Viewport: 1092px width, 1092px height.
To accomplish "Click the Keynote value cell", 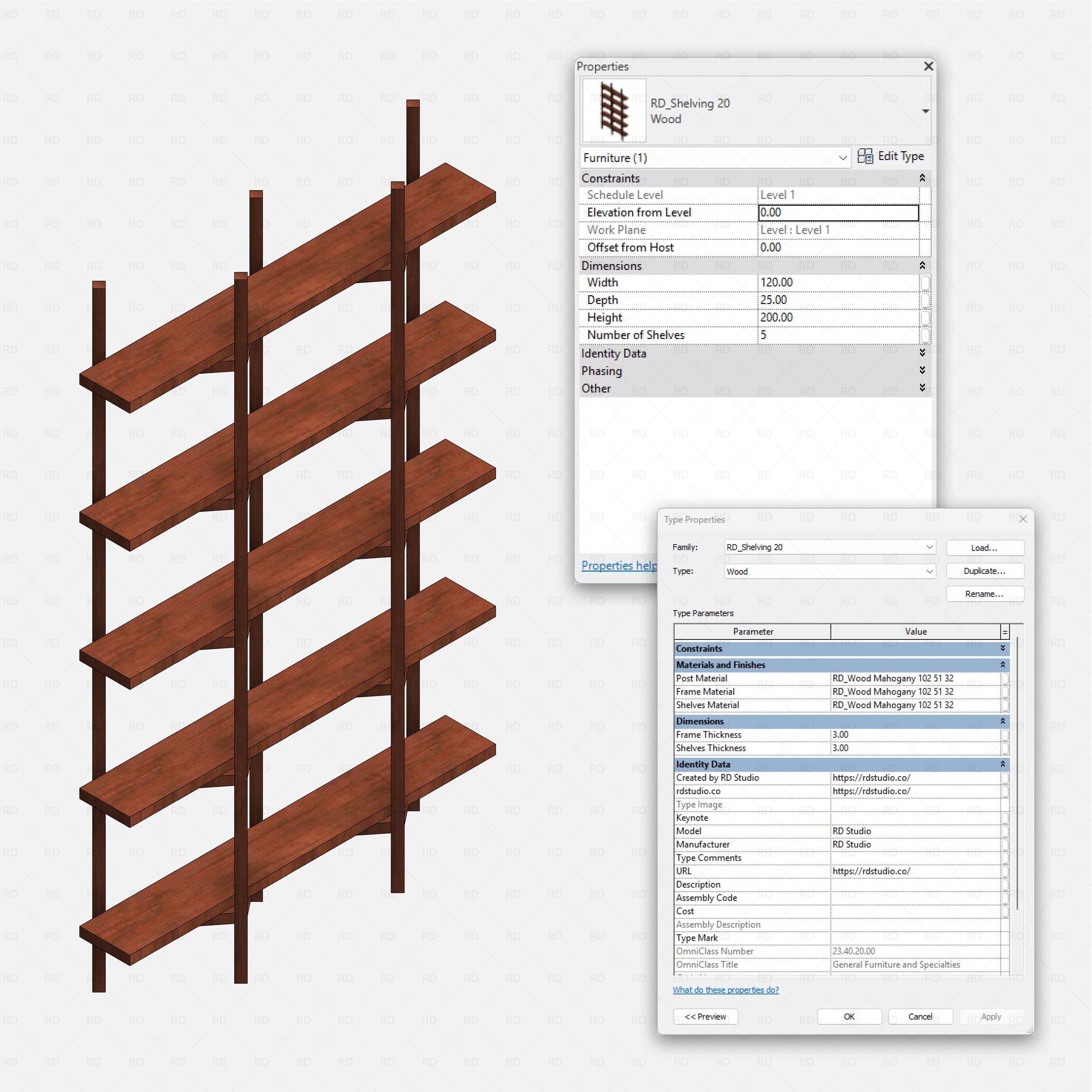I will (x=915, y=818).
